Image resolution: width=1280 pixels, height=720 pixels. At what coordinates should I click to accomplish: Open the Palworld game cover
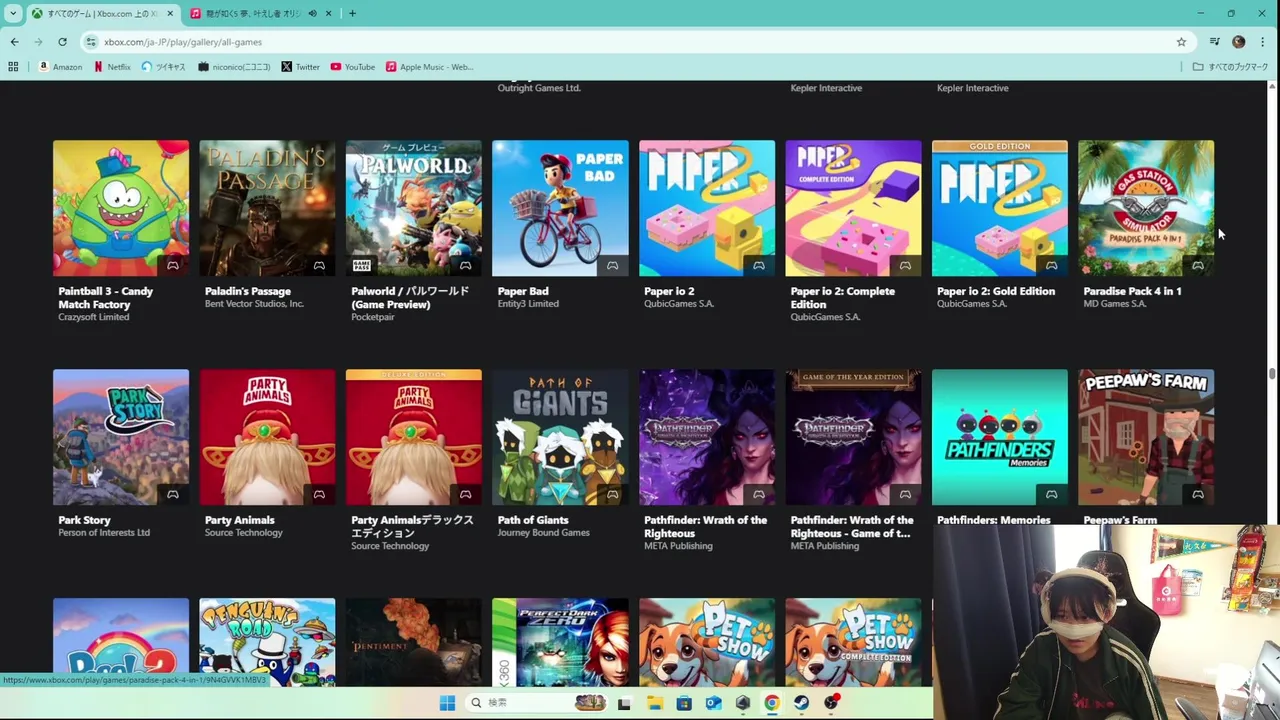click(413, 208)
